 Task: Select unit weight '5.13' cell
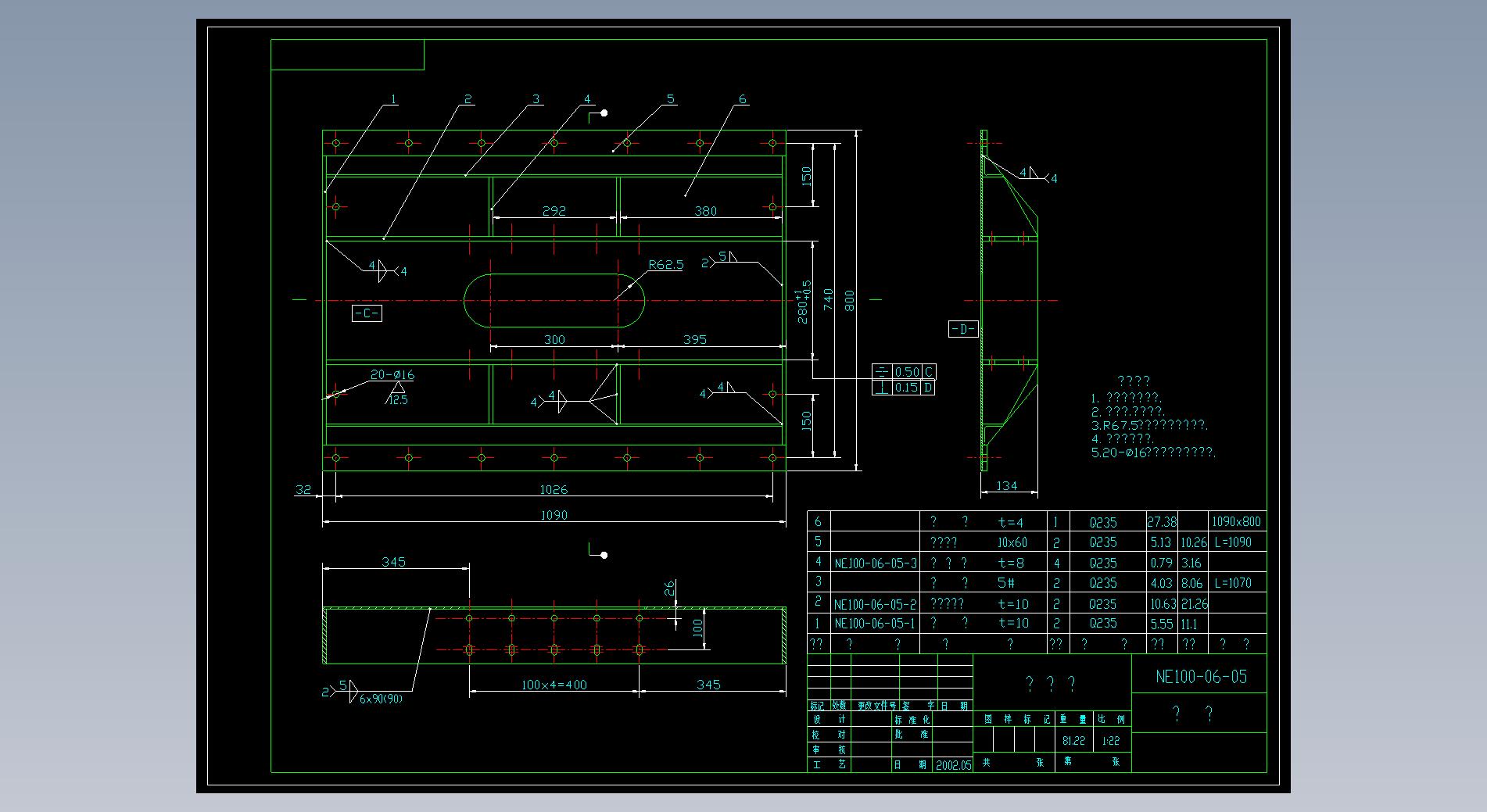1161,542
